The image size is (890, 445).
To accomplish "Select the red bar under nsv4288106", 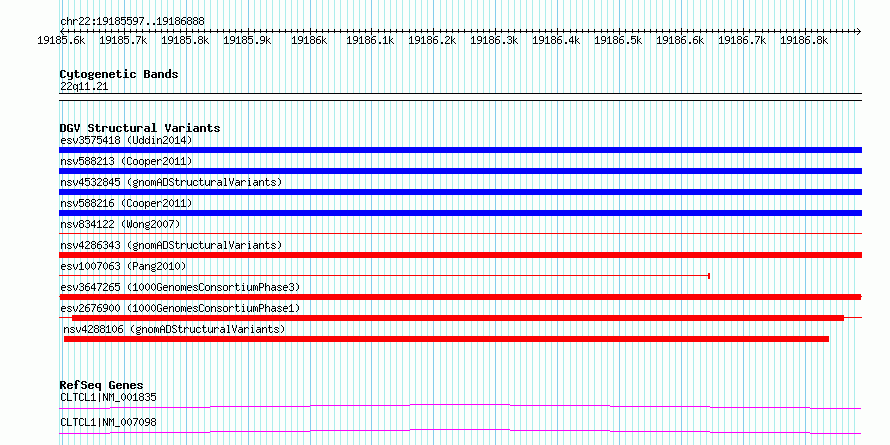I will 446,339.
